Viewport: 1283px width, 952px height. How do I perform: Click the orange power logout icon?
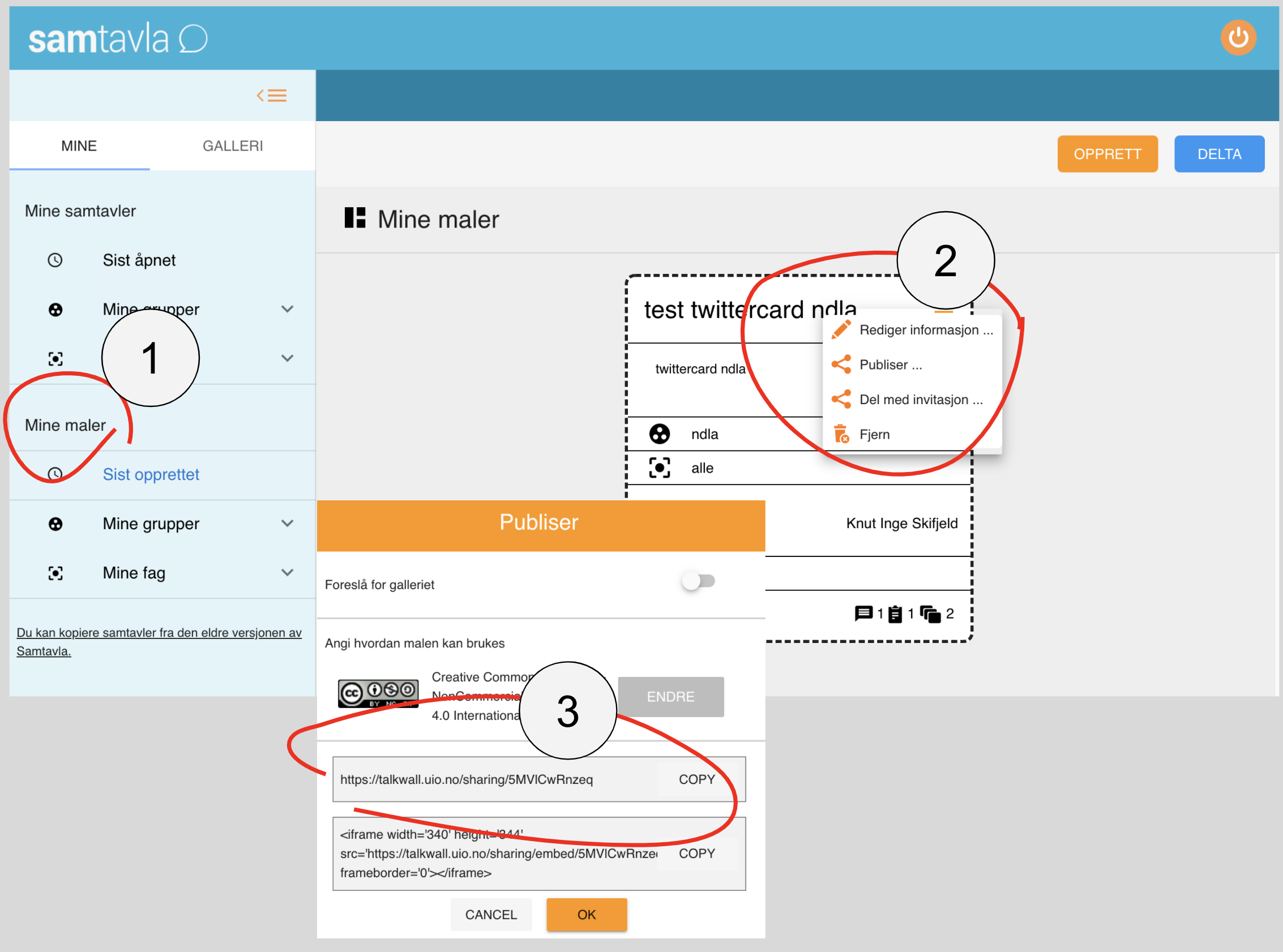pos(1238,38)
